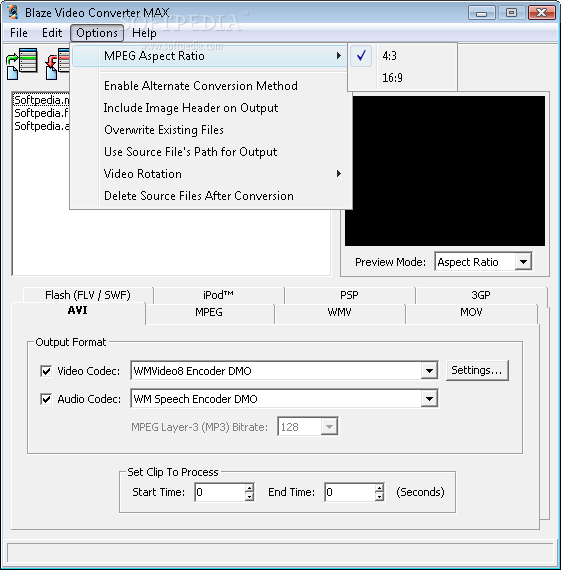The height and width of the screenshot is (570, 561).
Task: Switch to the WMV tab
Action: 340,312
